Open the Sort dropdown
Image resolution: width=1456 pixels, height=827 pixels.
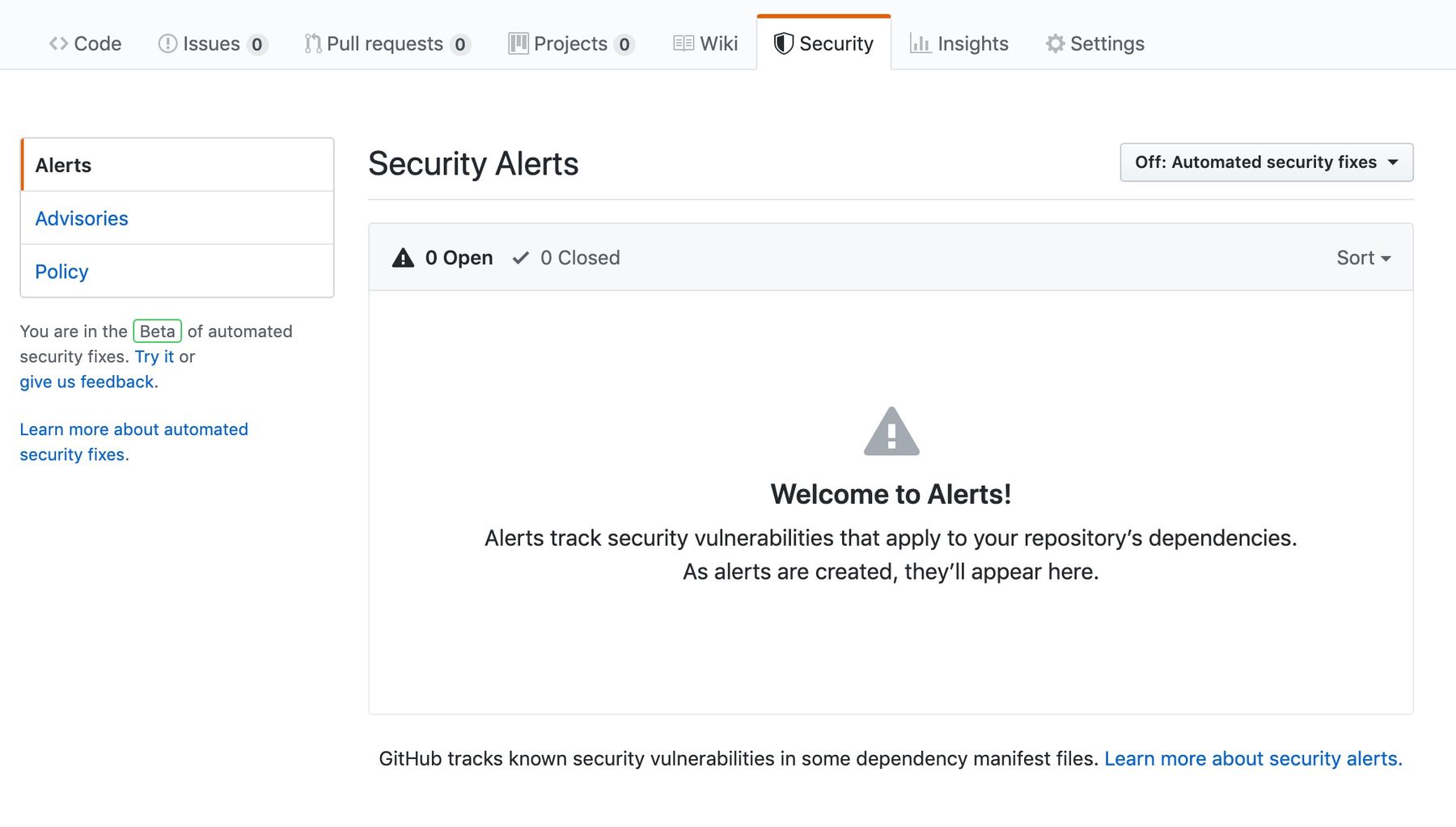[x=1362, y=257]
